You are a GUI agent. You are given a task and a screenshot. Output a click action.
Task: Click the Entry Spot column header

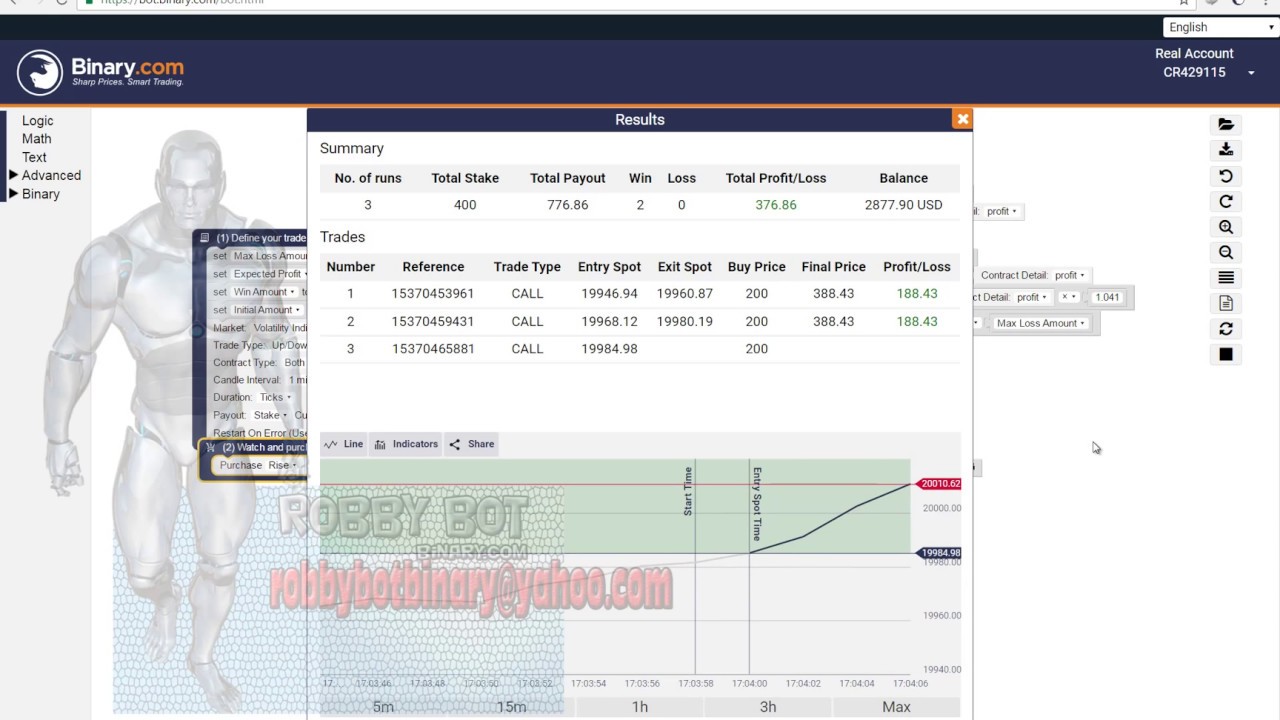click(x=609, y=267)
